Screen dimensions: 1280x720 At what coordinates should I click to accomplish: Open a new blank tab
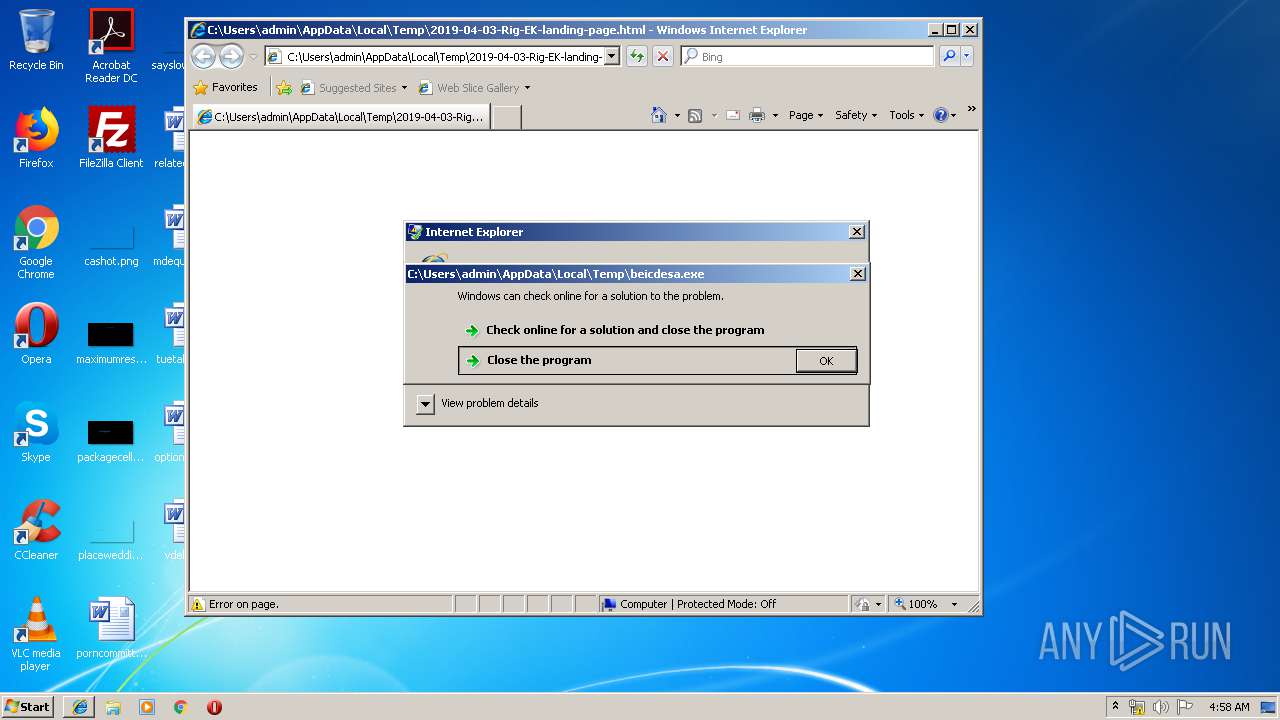507,117
